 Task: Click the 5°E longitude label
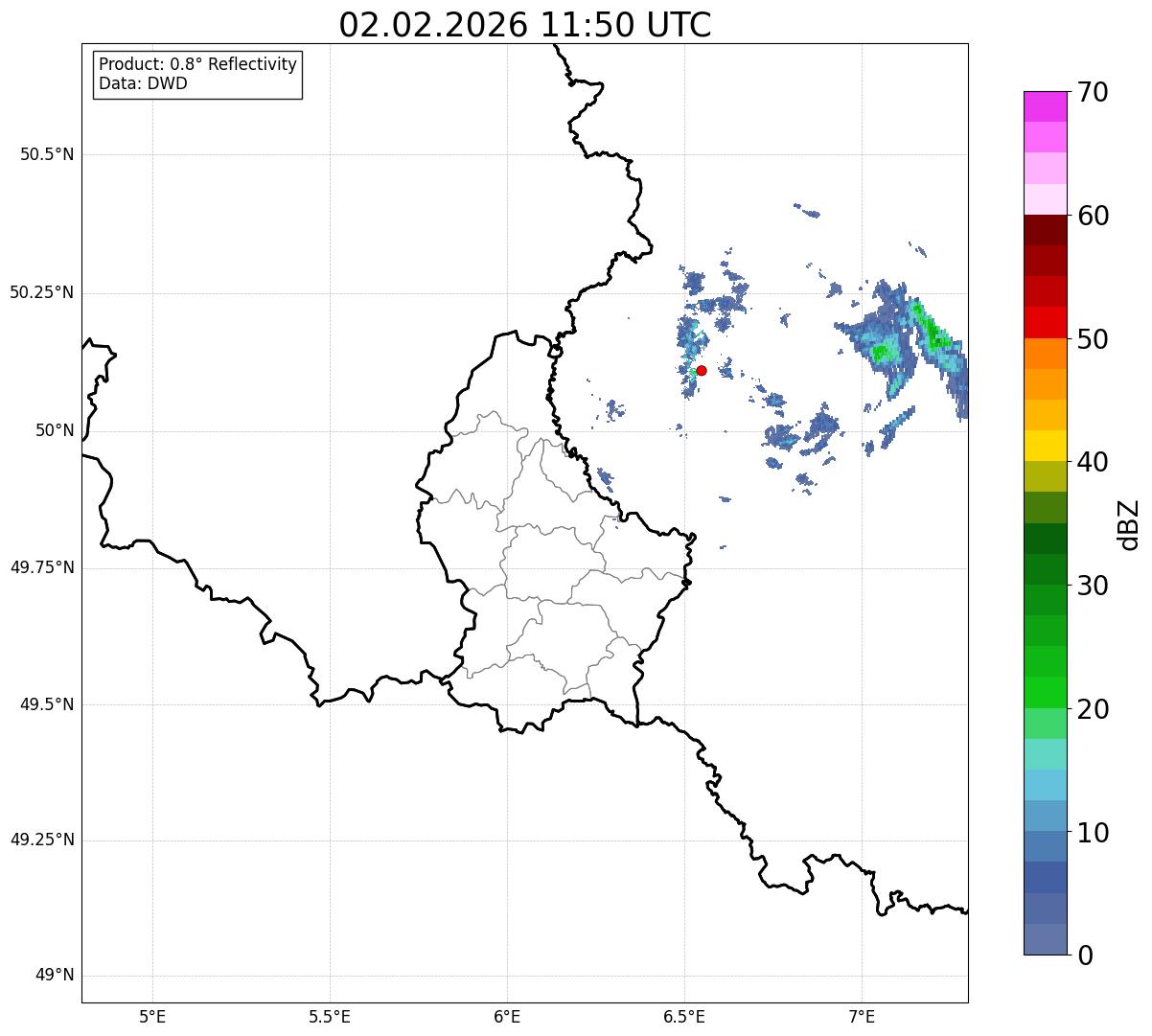(152, 1016)
